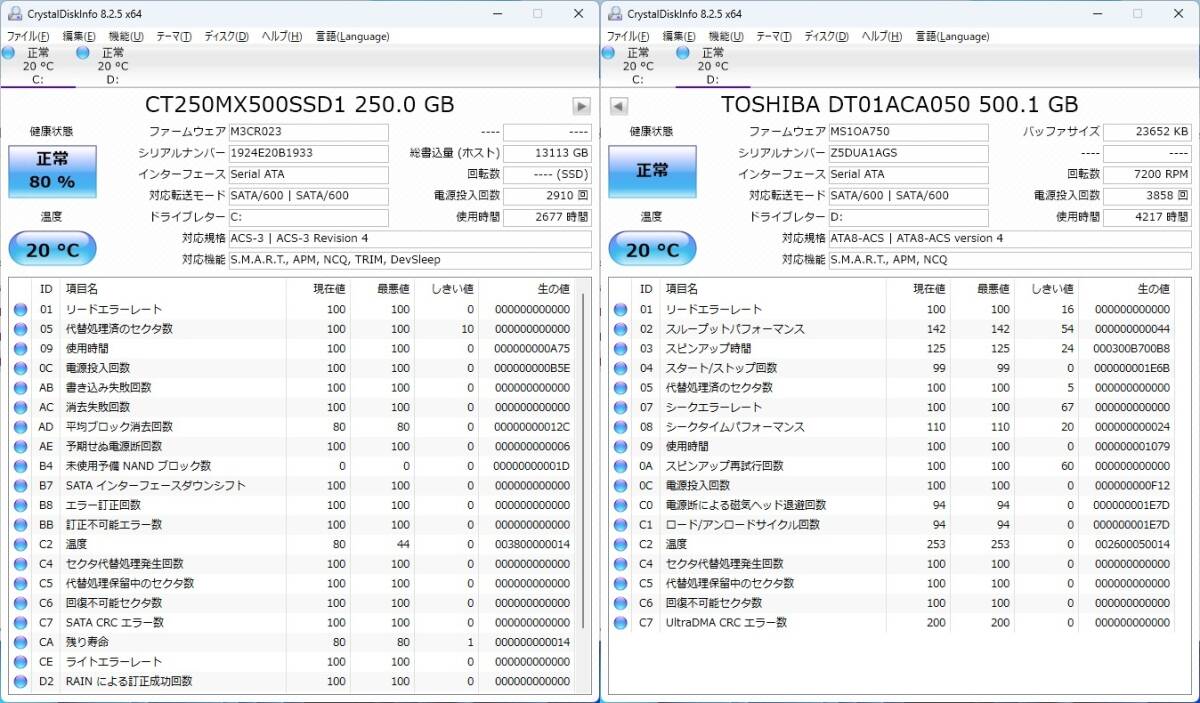Image resolution: width=1200 pixels, height=703 pixels.
Task: Select the SATA CRC エラー数 status orb
Action: pyautogui.click(x=21, y=623)
